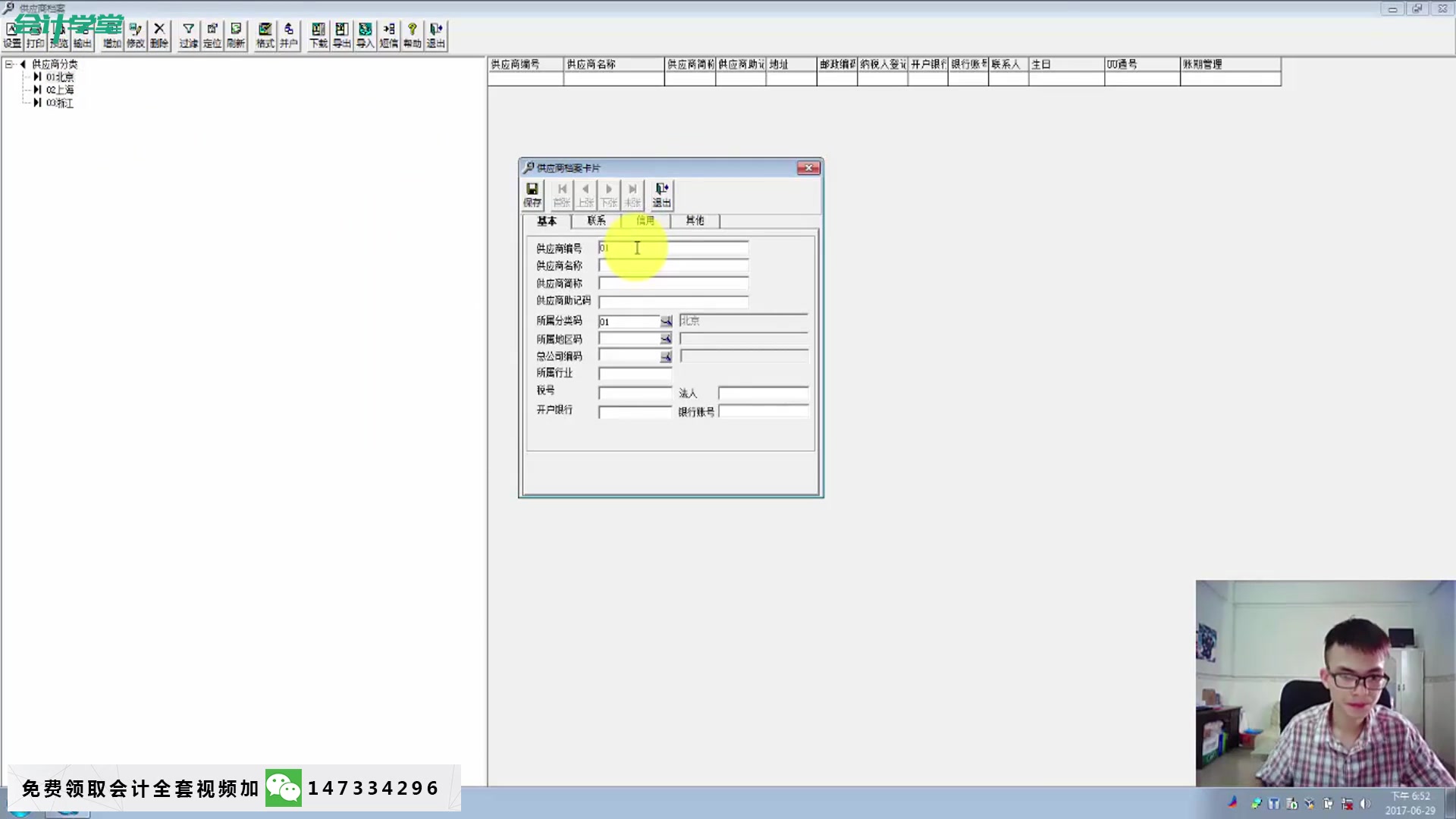Click the 退出 exit icon in card dialog
The width and height of the screenshot is (1456, 819).
point(661,194)
